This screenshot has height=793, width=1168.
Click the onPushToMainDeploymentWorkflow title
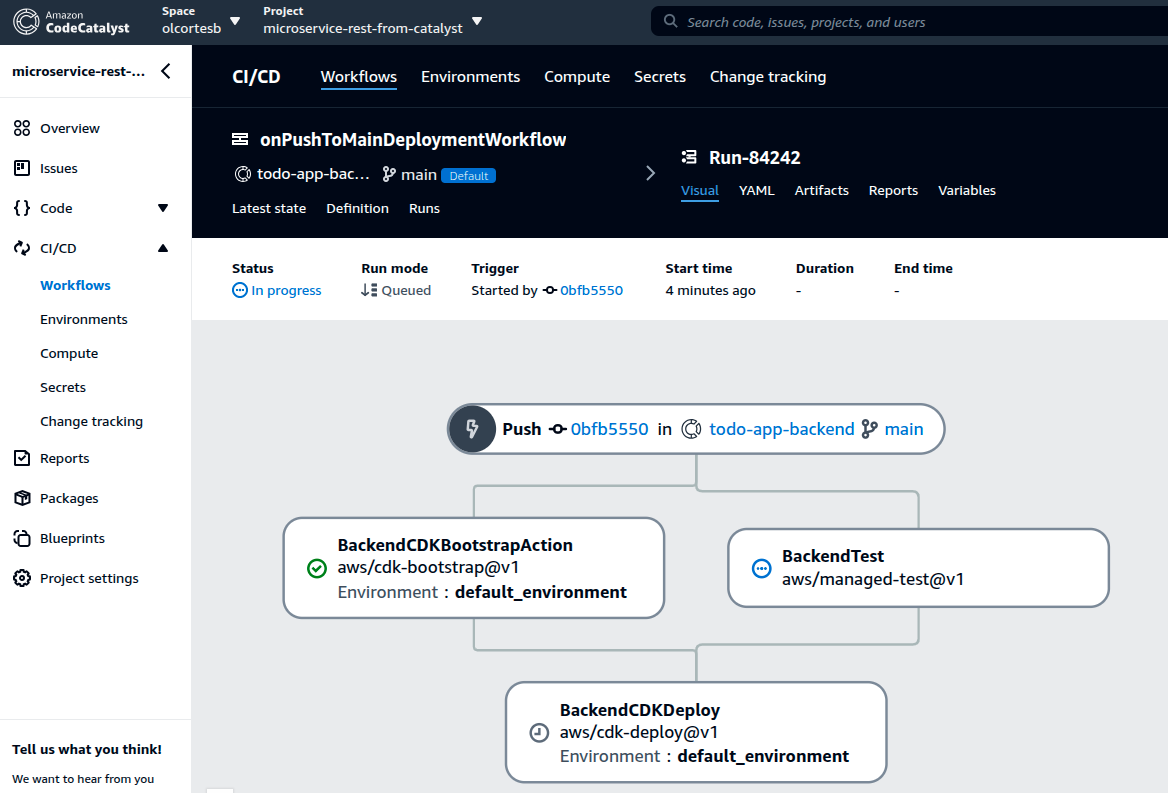pos(413,139)
